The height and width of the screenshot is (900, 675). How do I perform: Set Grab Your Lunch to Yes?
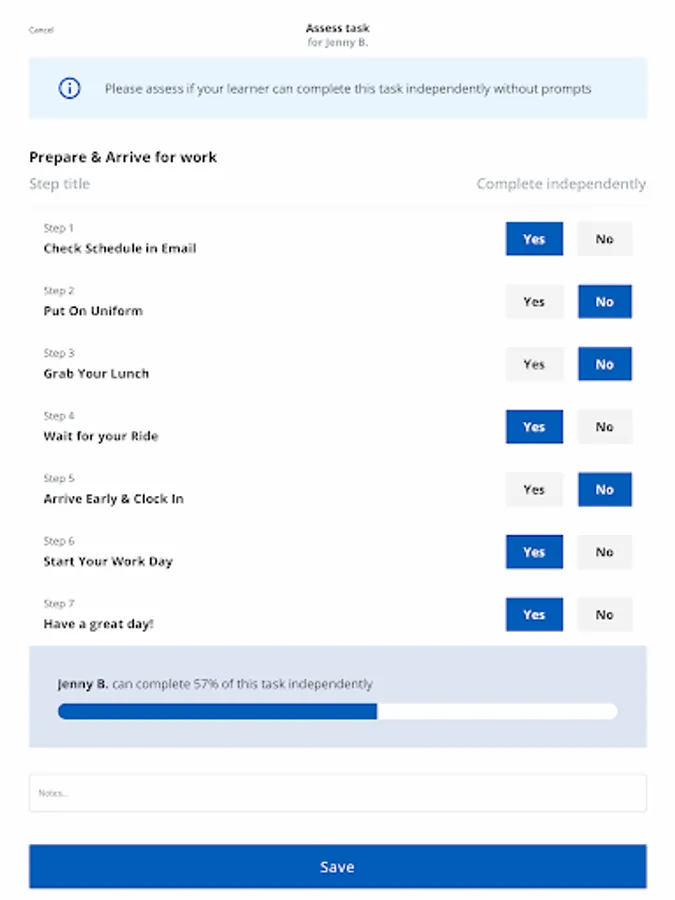534,364
